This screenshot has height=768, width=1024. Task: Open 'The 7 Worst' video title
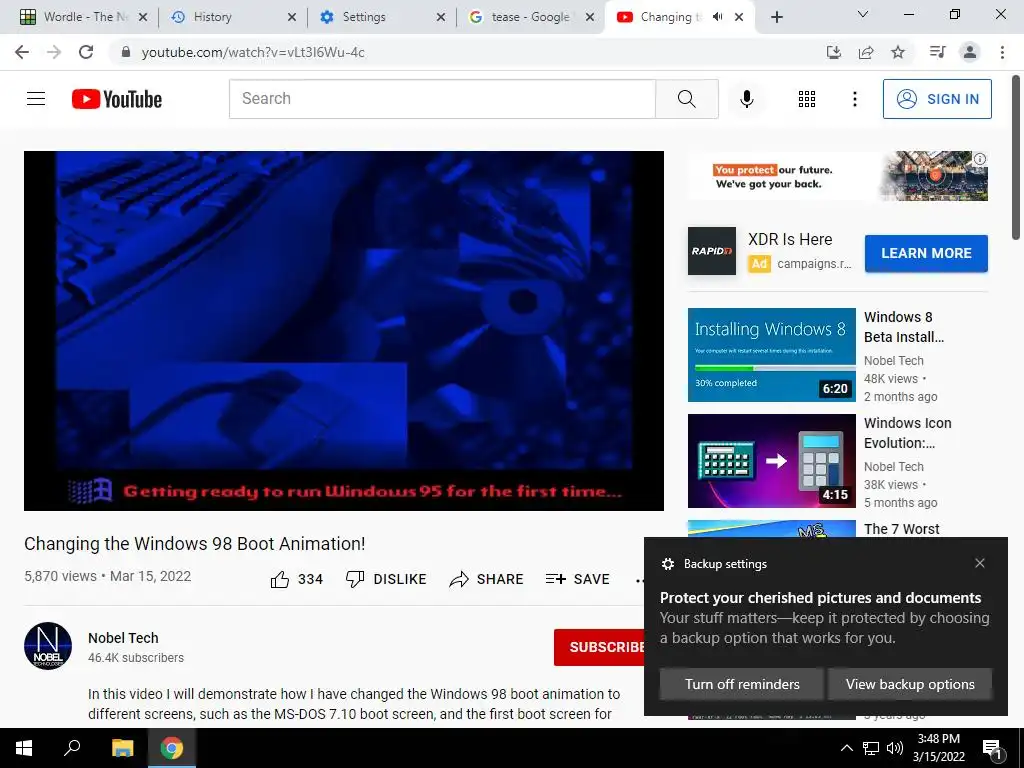click(x=901, y=529)
